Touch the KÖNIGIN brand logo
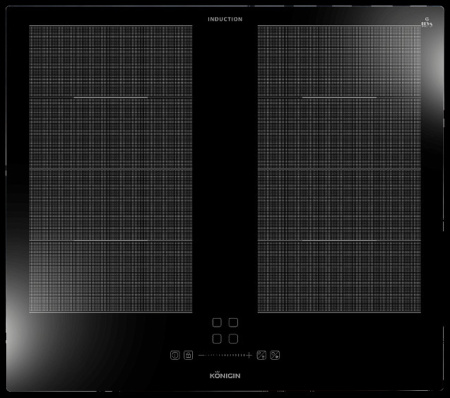450x398 pixels. pyautogui.click(x=225, y=375)
